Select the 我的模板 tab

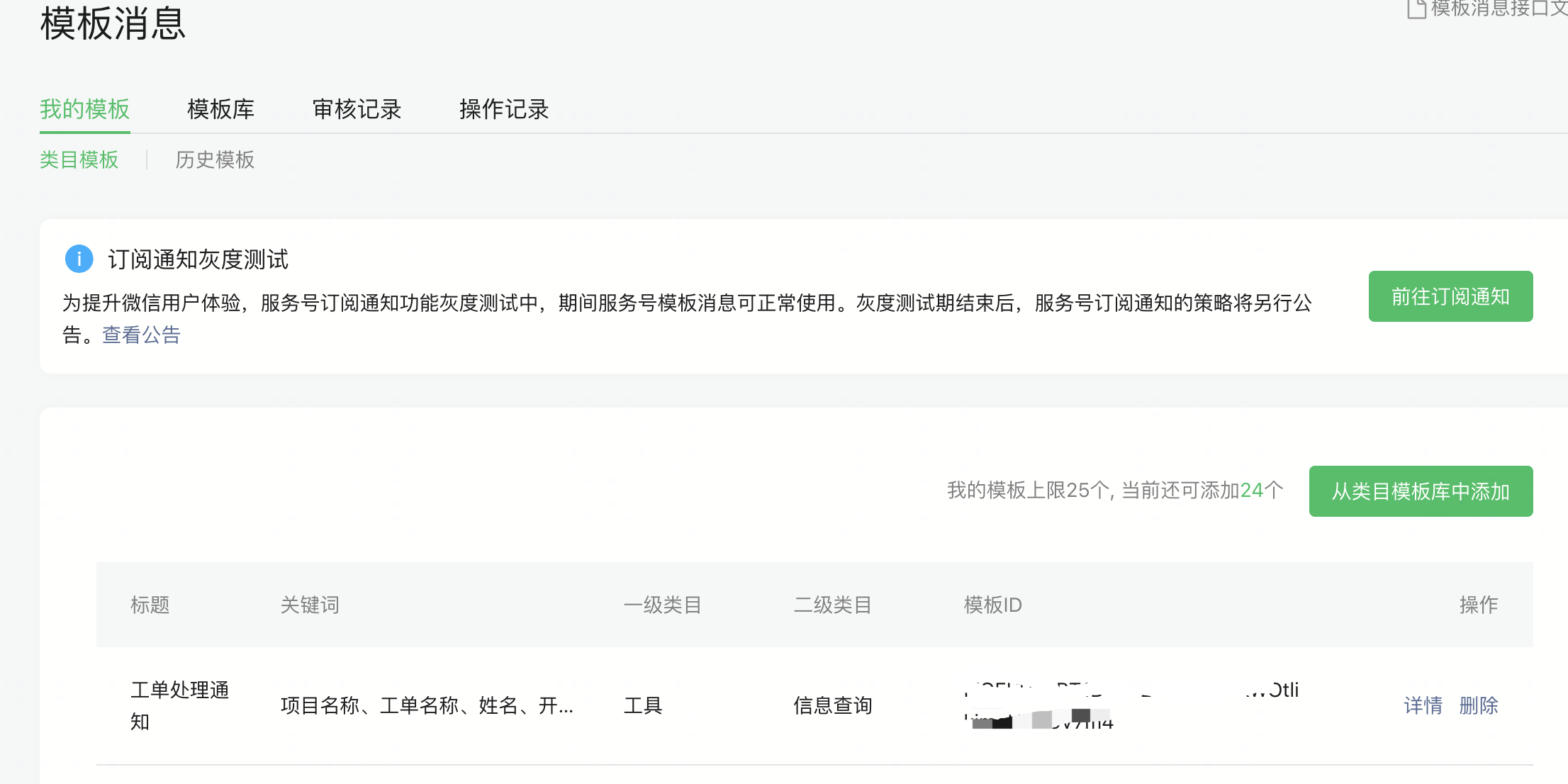[84, 109]
